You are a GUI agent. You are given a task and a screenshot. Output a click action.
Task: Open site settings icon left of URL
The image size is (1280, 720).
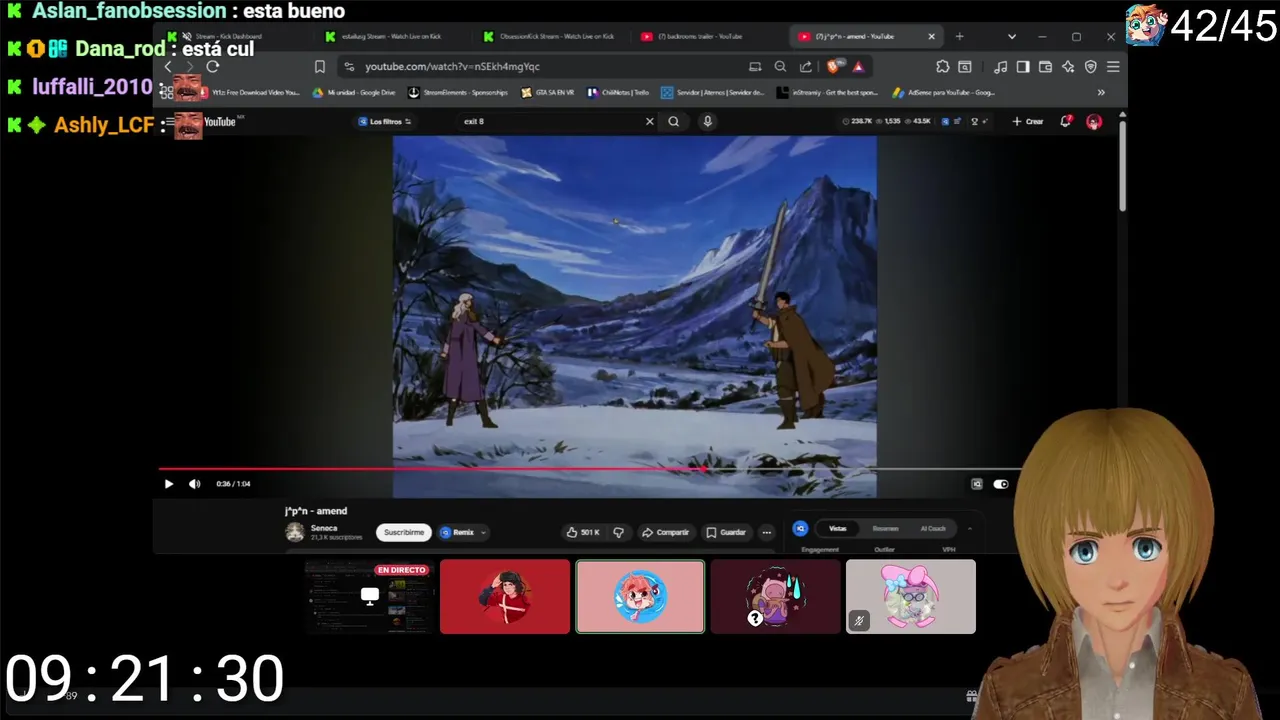[349, 67]
